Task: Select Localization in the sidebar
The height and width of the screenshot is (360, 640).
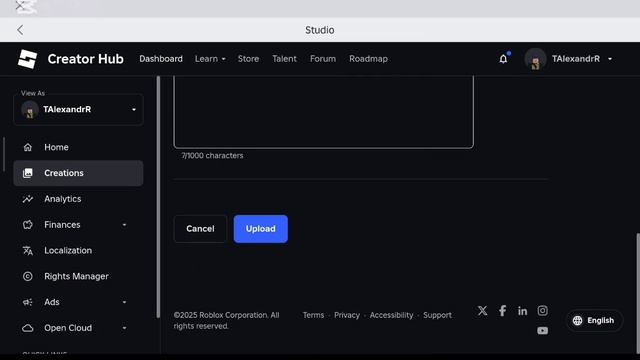Action: [x=78, y=251]
